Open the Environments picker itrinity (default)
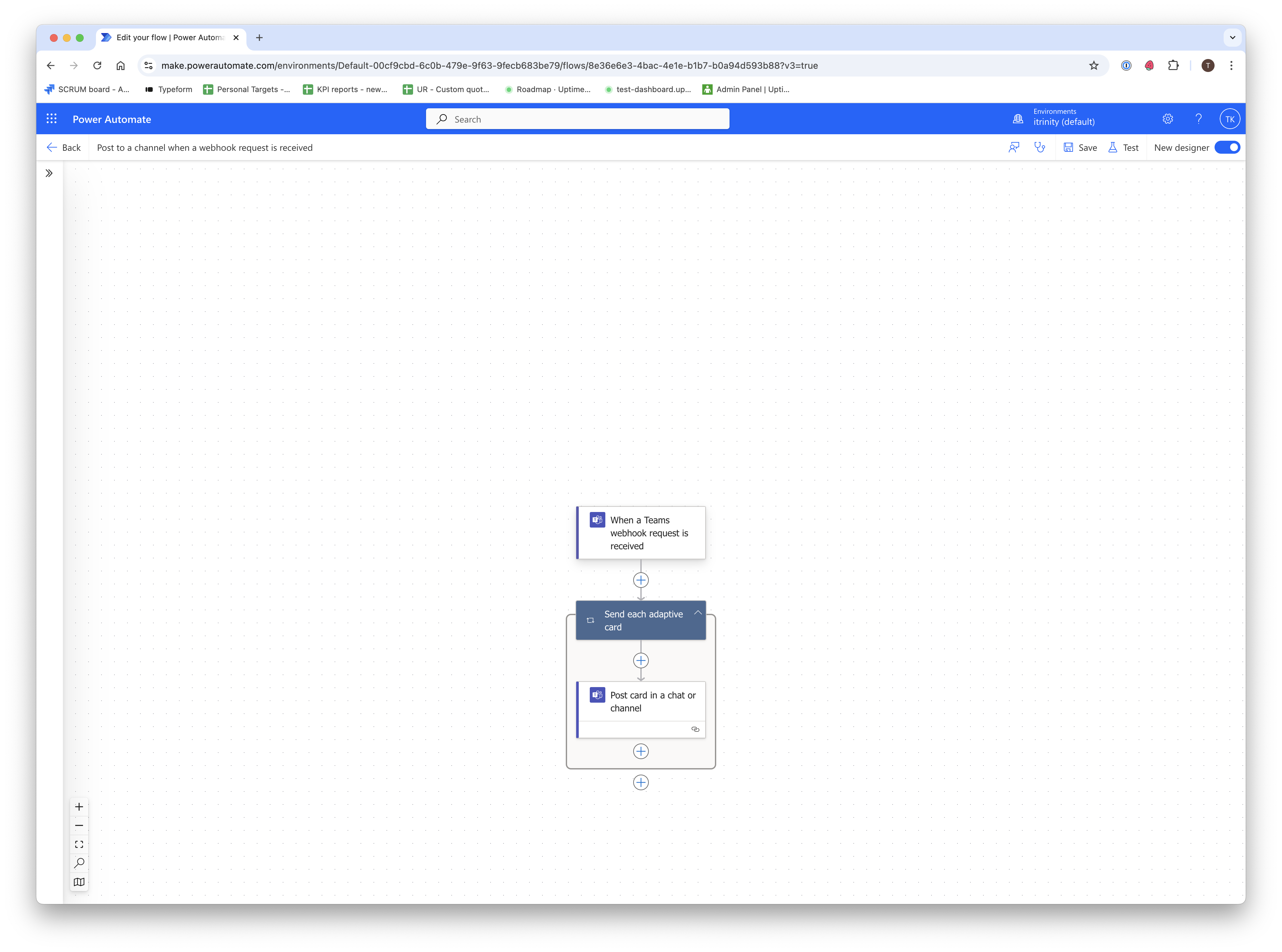 1054,118
